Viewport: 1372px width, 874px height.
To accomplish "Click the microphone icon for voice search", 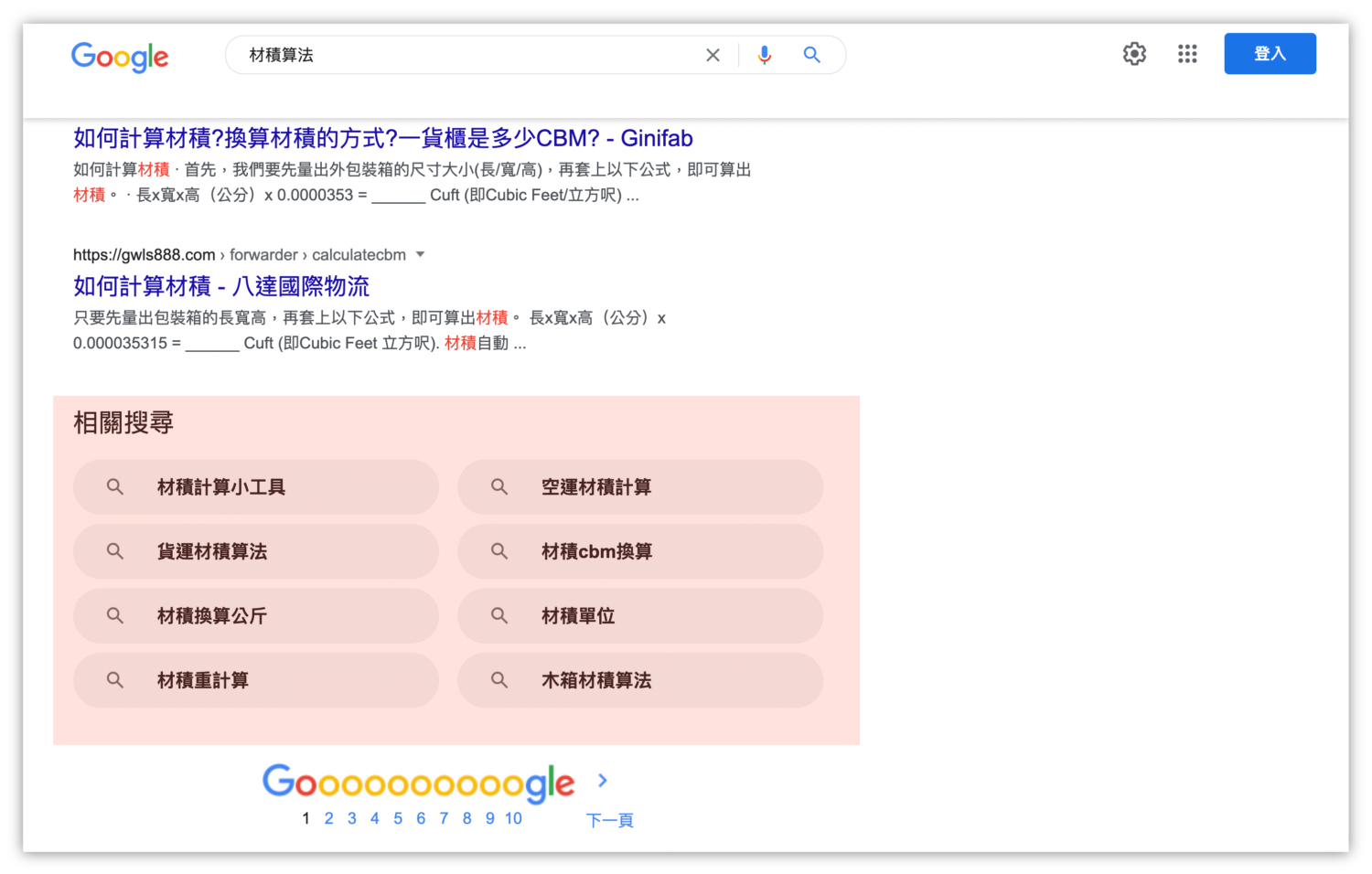I will pyautogui.click(x=765, y=55).
